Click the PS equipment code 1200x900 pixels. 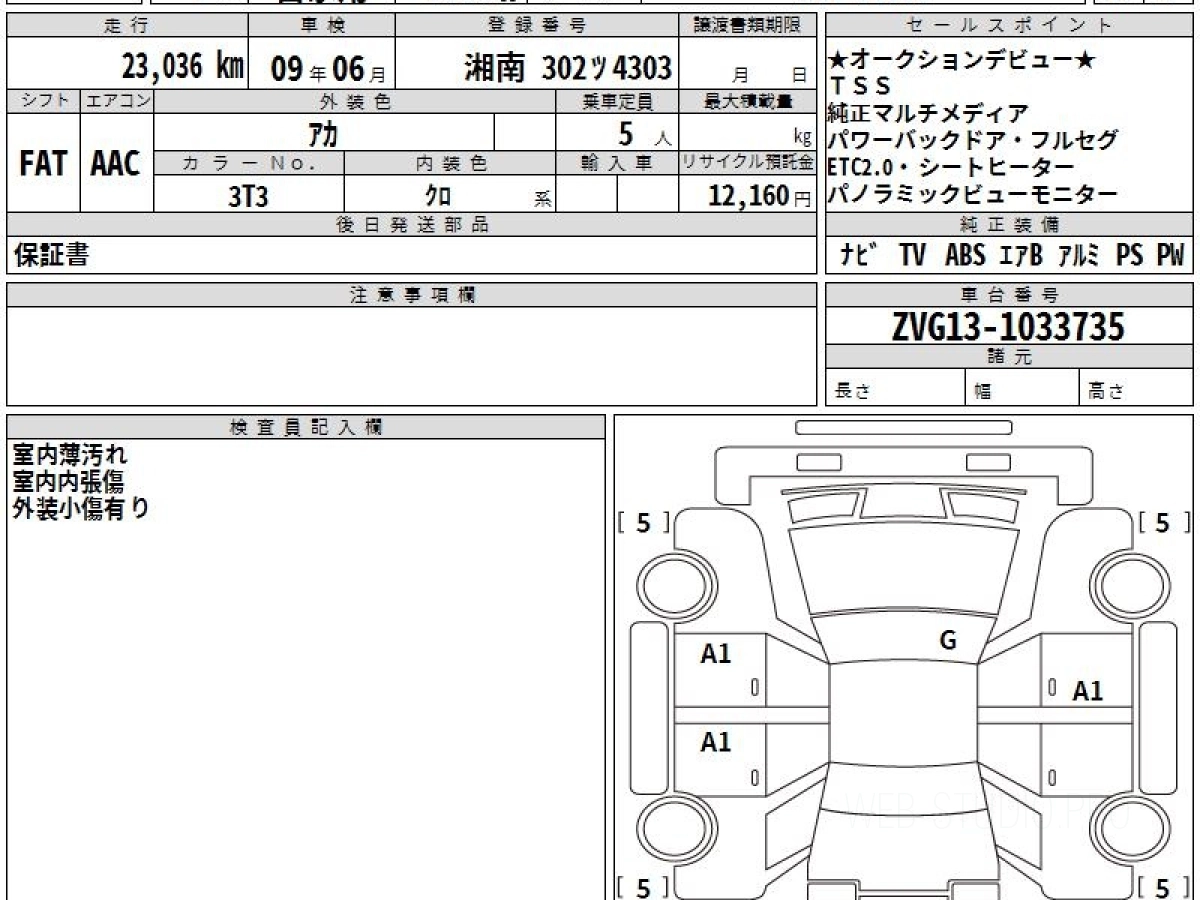coord(1130,255)
